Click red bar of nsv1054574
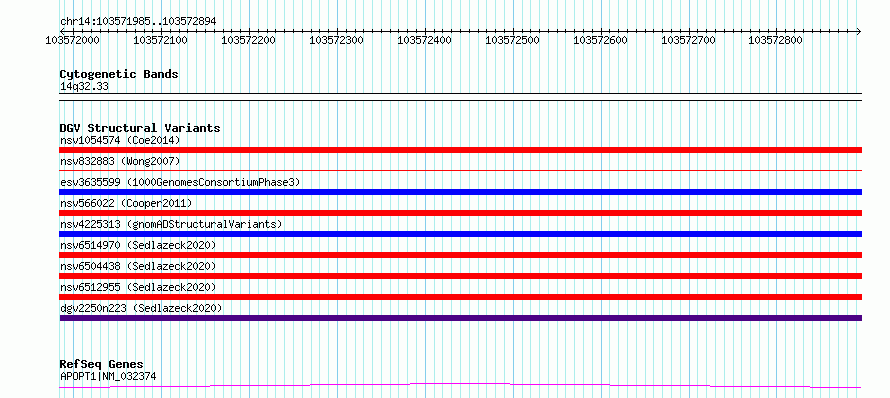This screenshot has height=398, width=890. pos(461,150)
